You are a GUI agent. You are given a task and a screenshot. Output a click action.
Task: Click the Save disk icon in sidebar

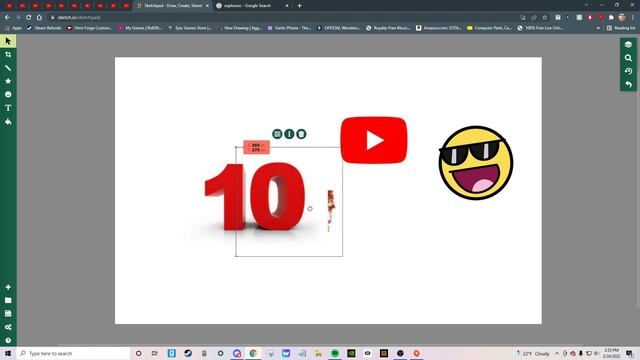pos(8,314)
